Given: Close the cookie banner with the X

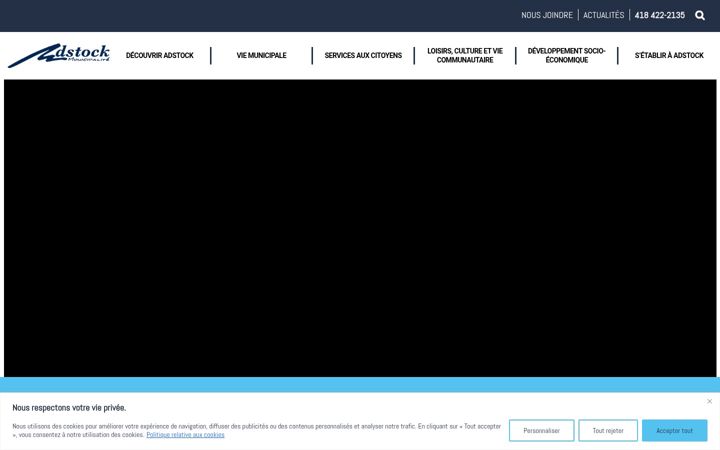Looking at the screenshot, I should click(709, 401).
